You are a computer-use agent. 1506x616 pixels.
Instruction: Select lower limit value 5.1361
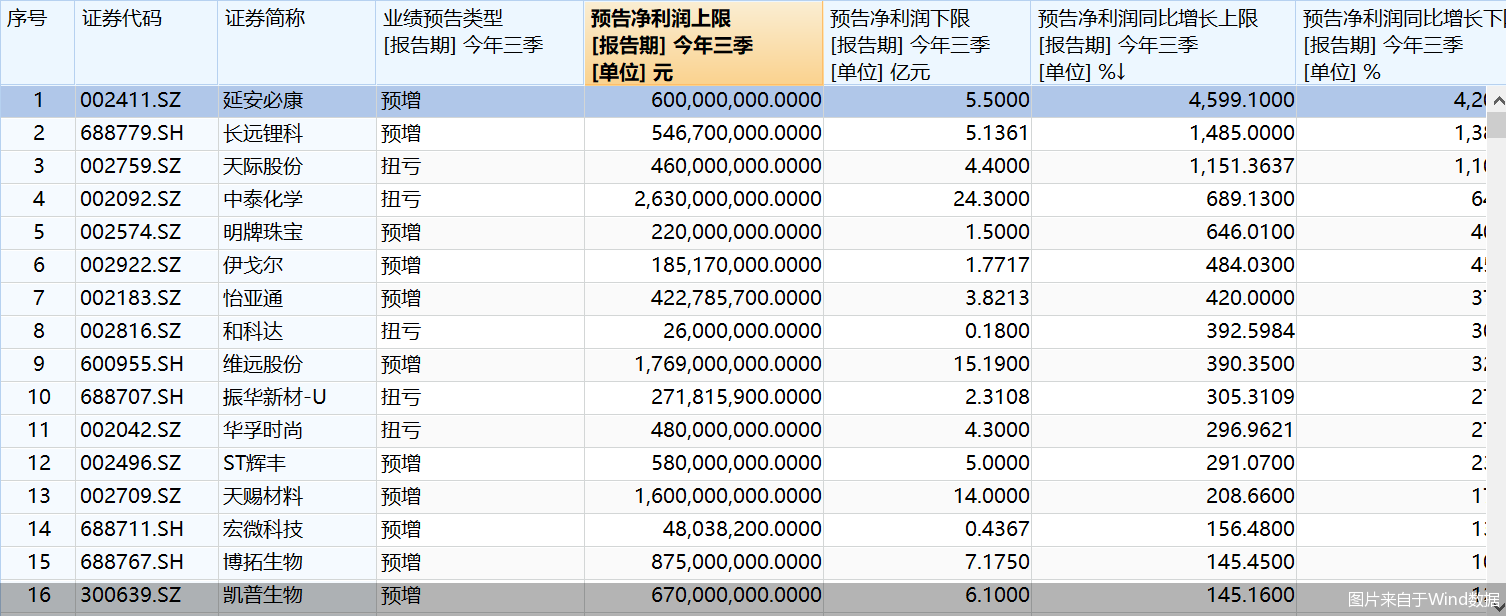point(996,133)
